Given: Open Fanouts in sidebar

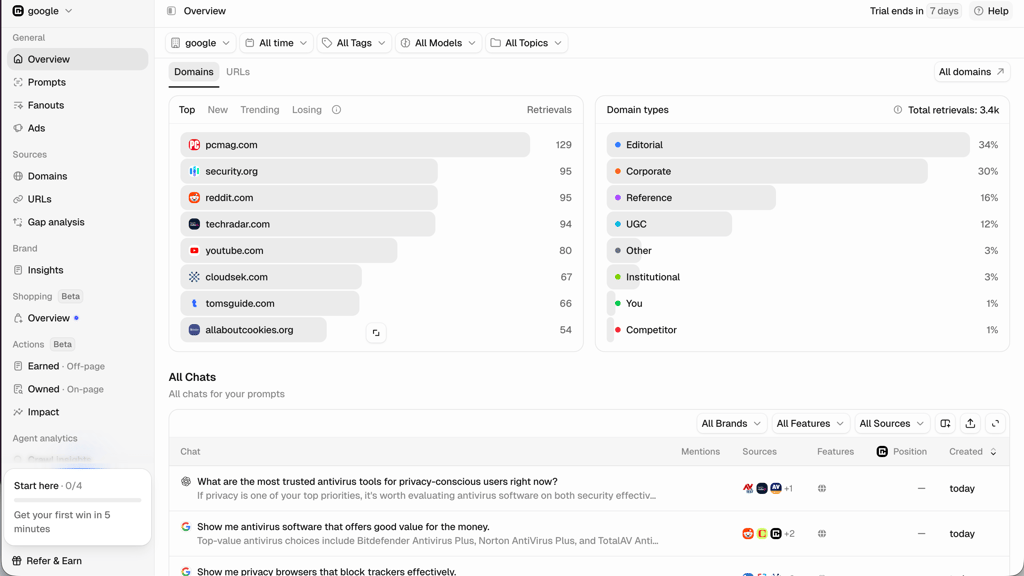Looking at the screenshot, I should point(78,105).
